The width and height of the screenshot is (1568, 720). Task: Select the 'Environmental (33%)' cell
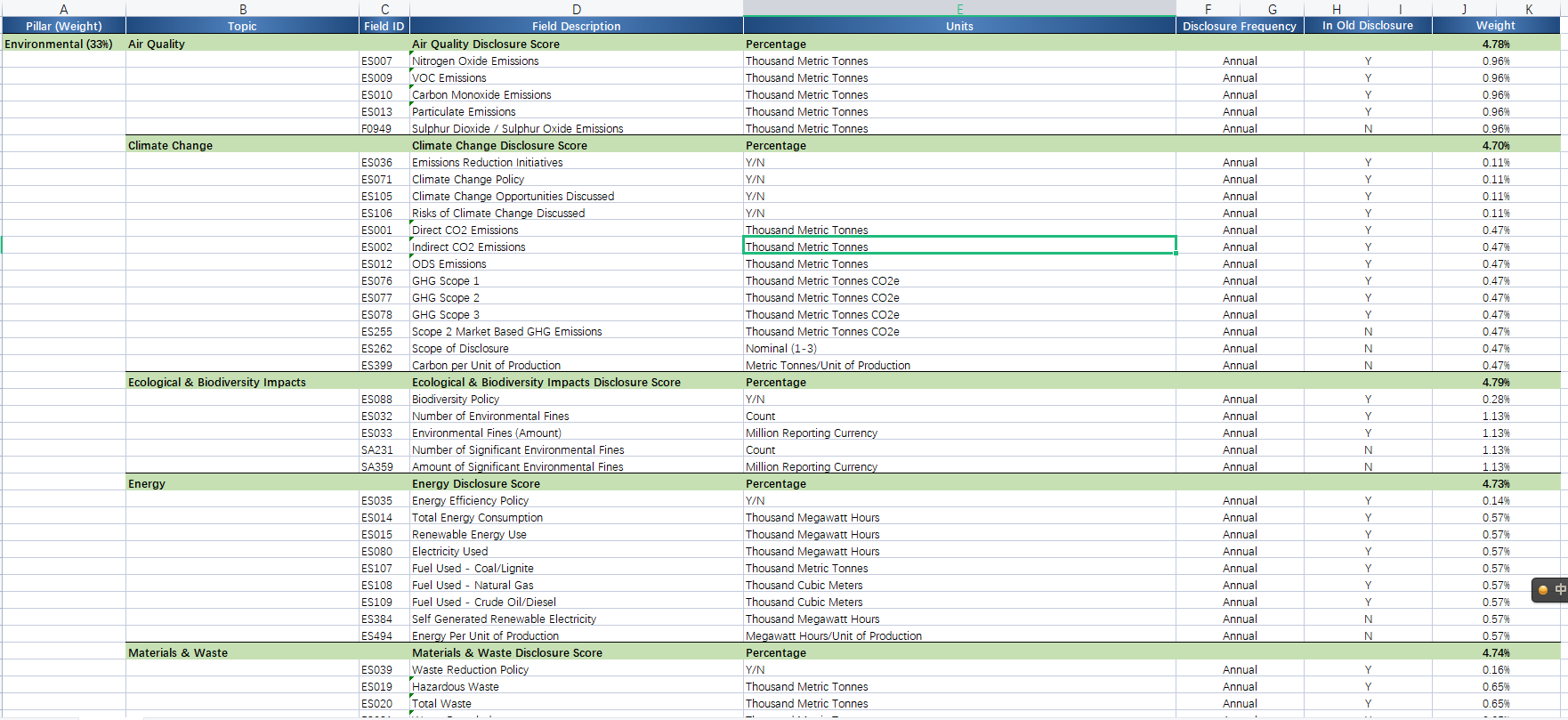point(64,44)
